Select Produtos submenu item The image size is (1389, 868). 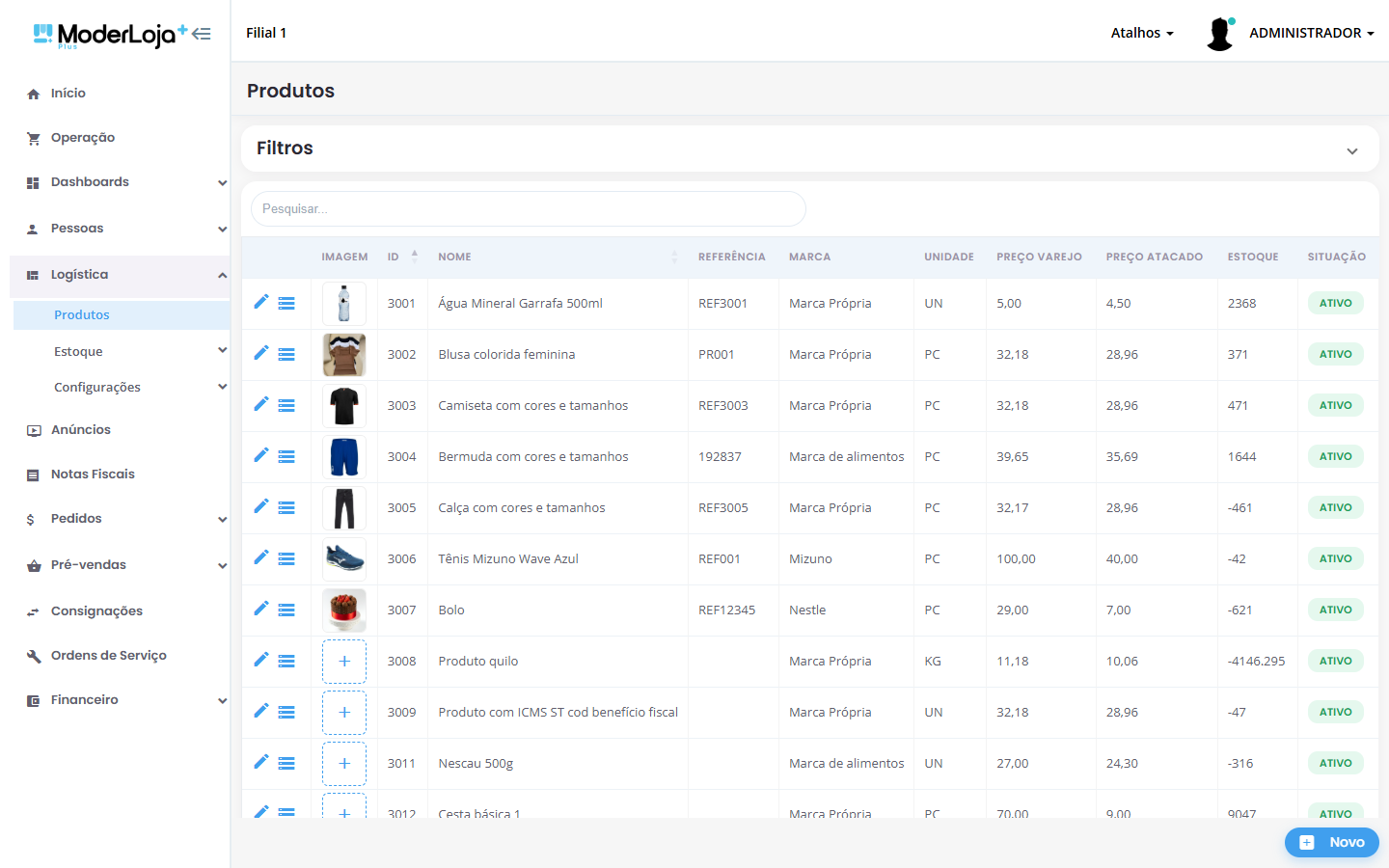(122, 315)
